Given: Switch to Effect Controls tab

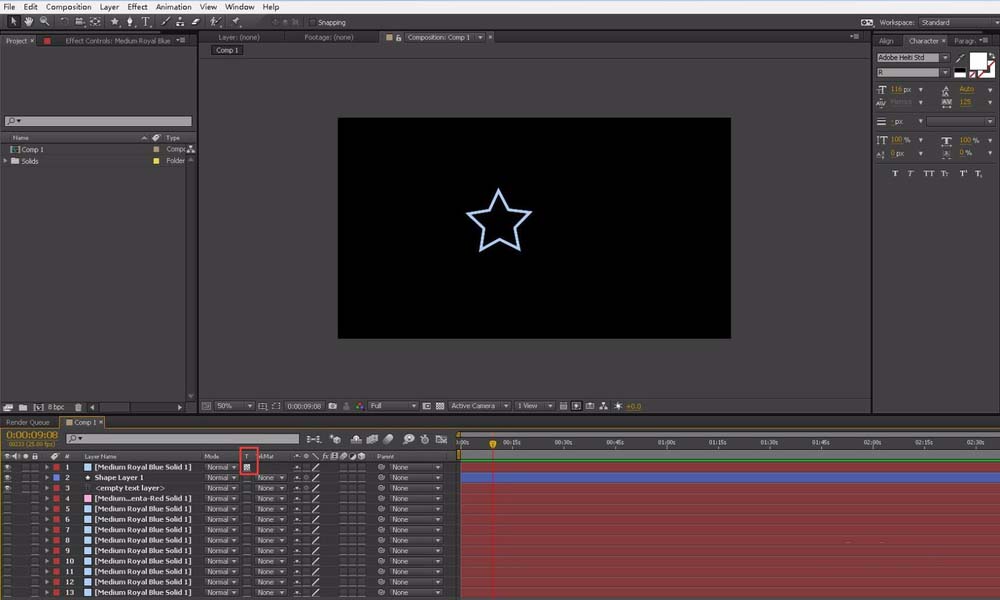Looking at the screenshot, I should (117, 41).
